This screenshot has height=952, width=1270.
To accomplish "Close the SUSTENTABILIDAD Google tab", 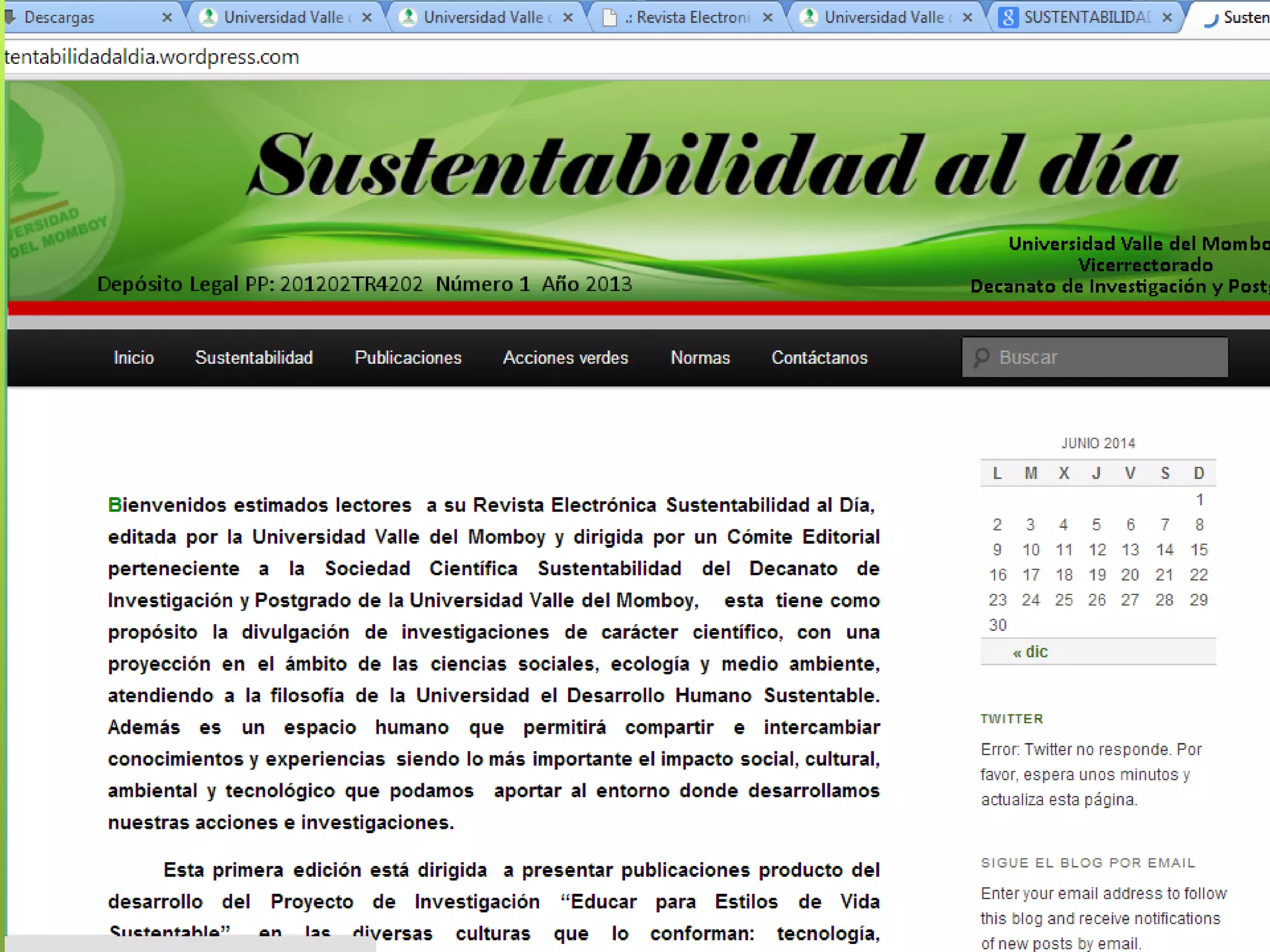I will tap(1167, 18).
